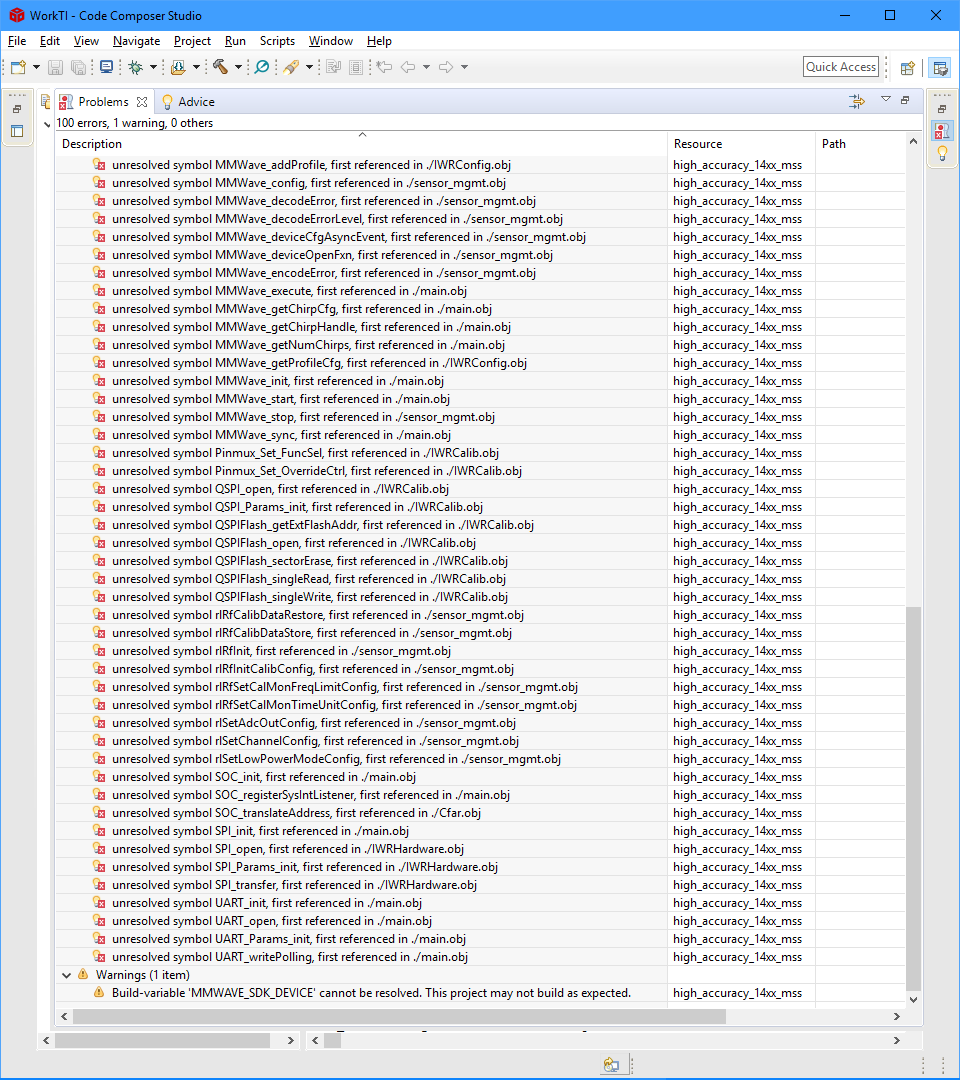
Task: Click the Flash/load program folder icon
Action: pyautogui.click(x=178, y=67)
